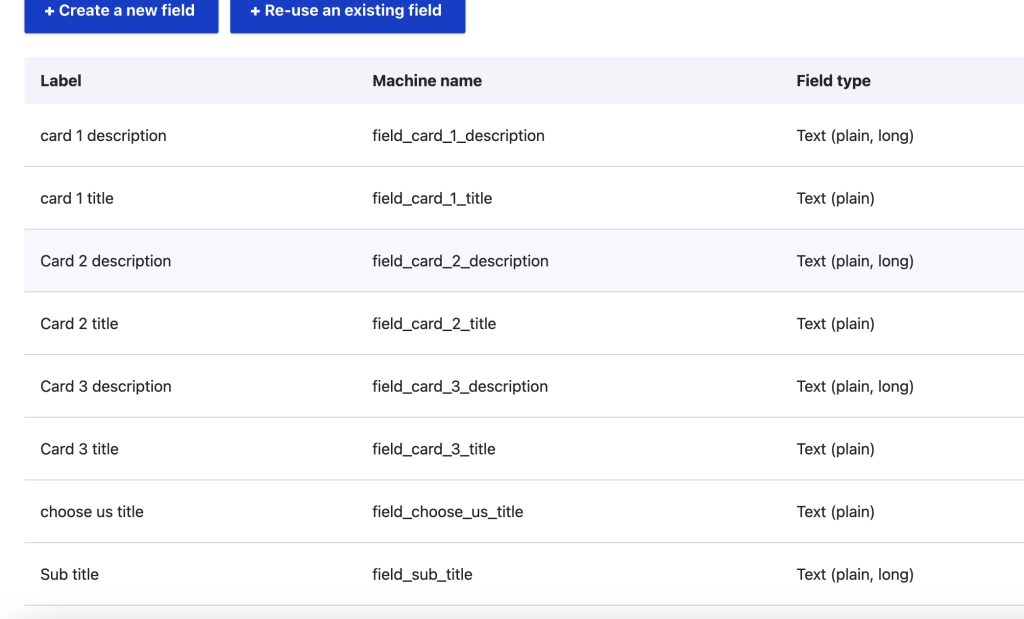1024x619 pixels.
Task: Select the Card 3 description label
Action: pyautogui.click(x=105, y=387)
